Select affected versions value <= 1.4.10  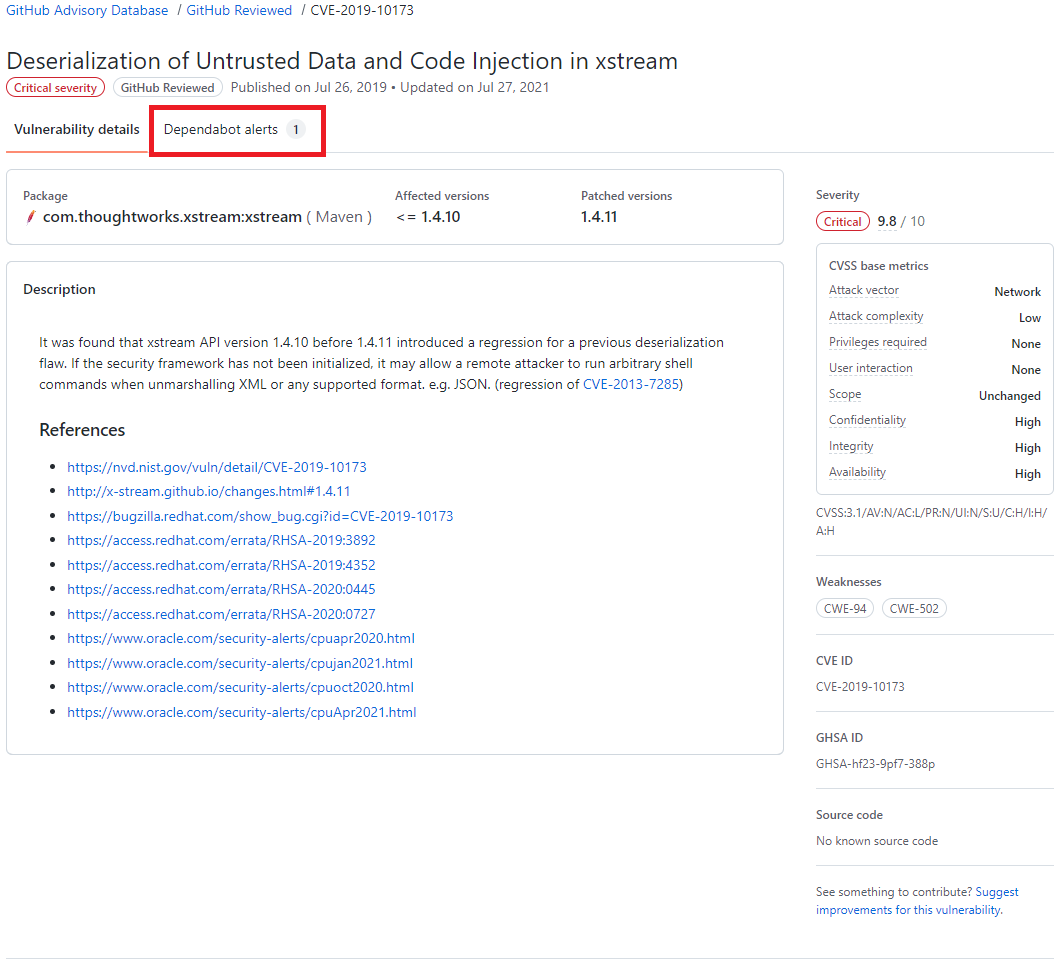[428, 217]
